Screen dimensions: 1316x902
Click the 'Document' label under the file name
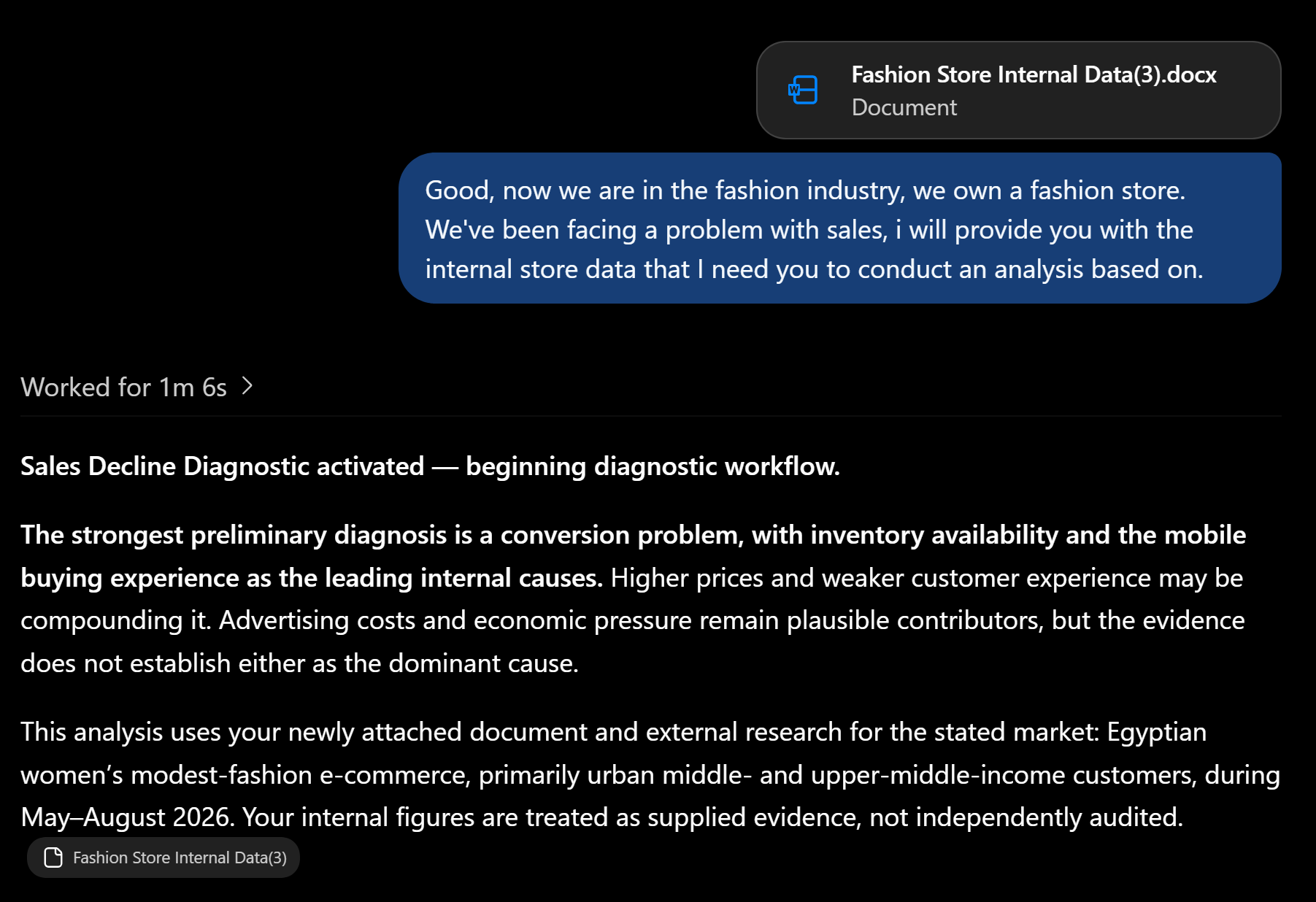pyautogui.click(x=904, y=107)
